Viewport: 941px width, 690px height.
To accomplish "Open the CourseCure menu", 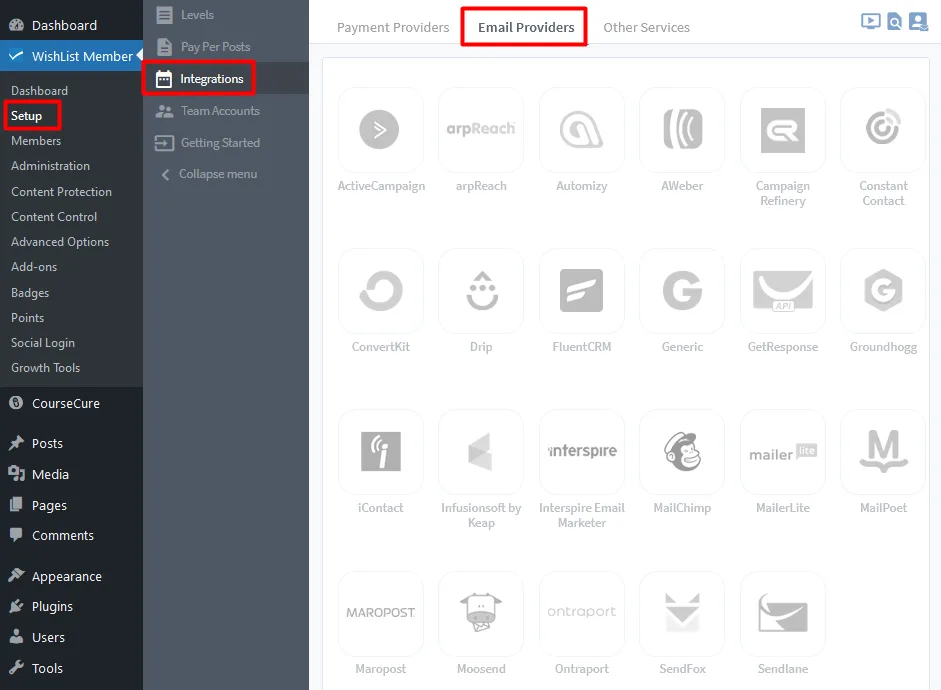I will (71, 403).
